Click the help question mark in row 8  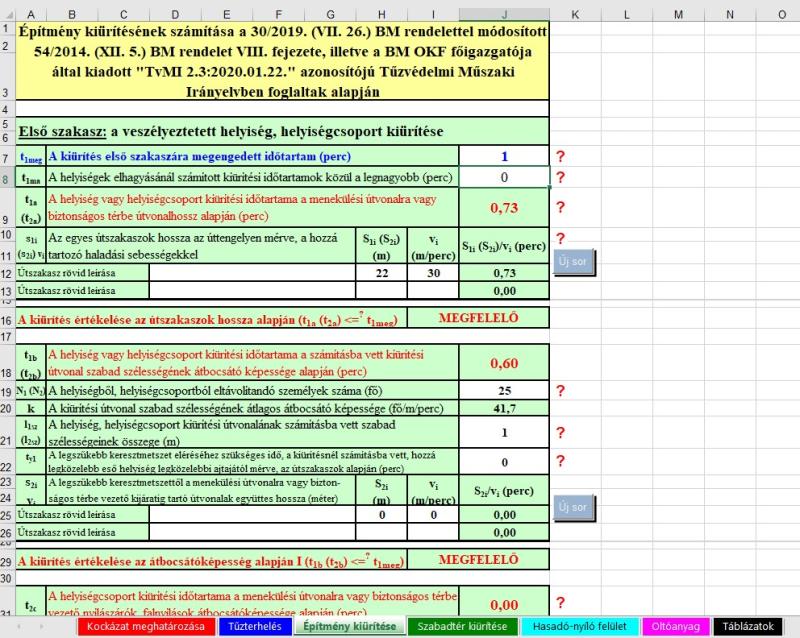pyautogui.click(x=561, y=177)
